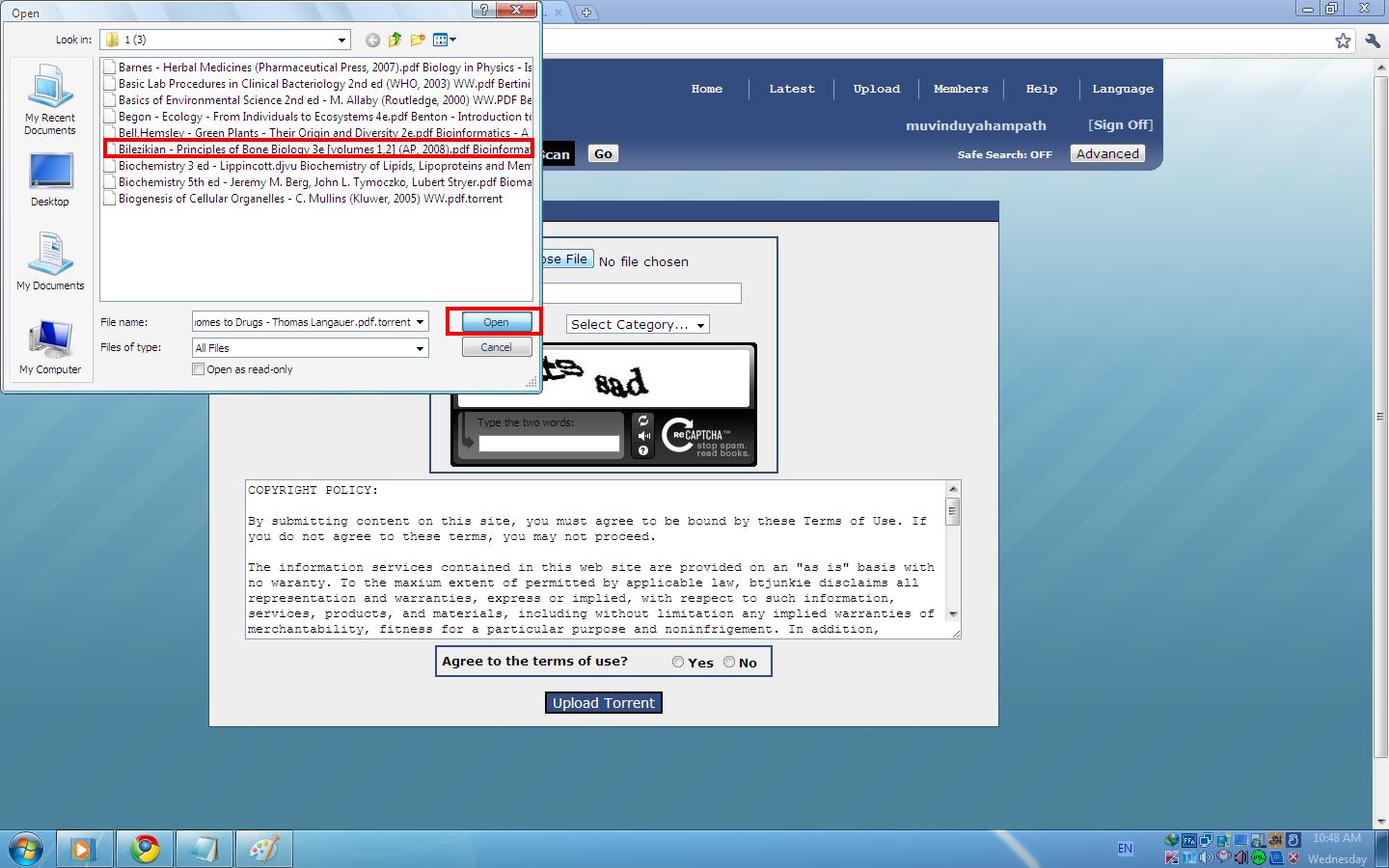Select Yes for terms of use

pyautogui.click(x=678, y=662)
